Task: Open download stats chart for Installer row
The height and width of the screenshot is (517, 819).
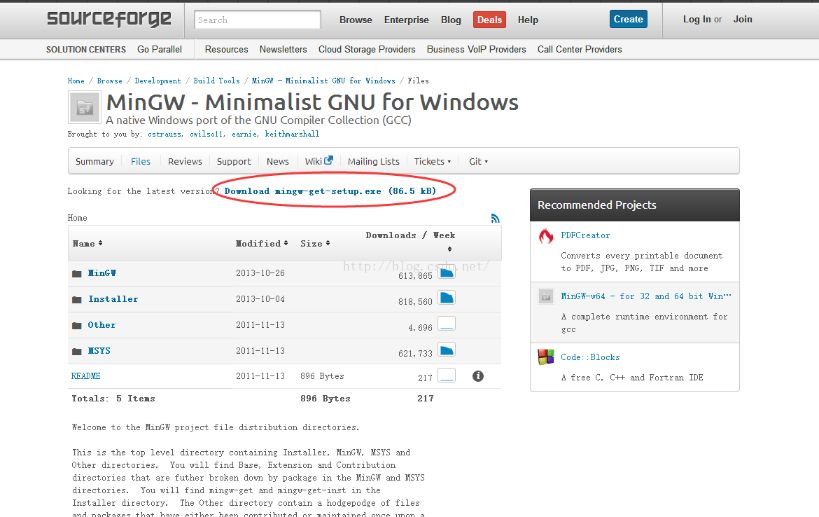Action: click(447, 298)
